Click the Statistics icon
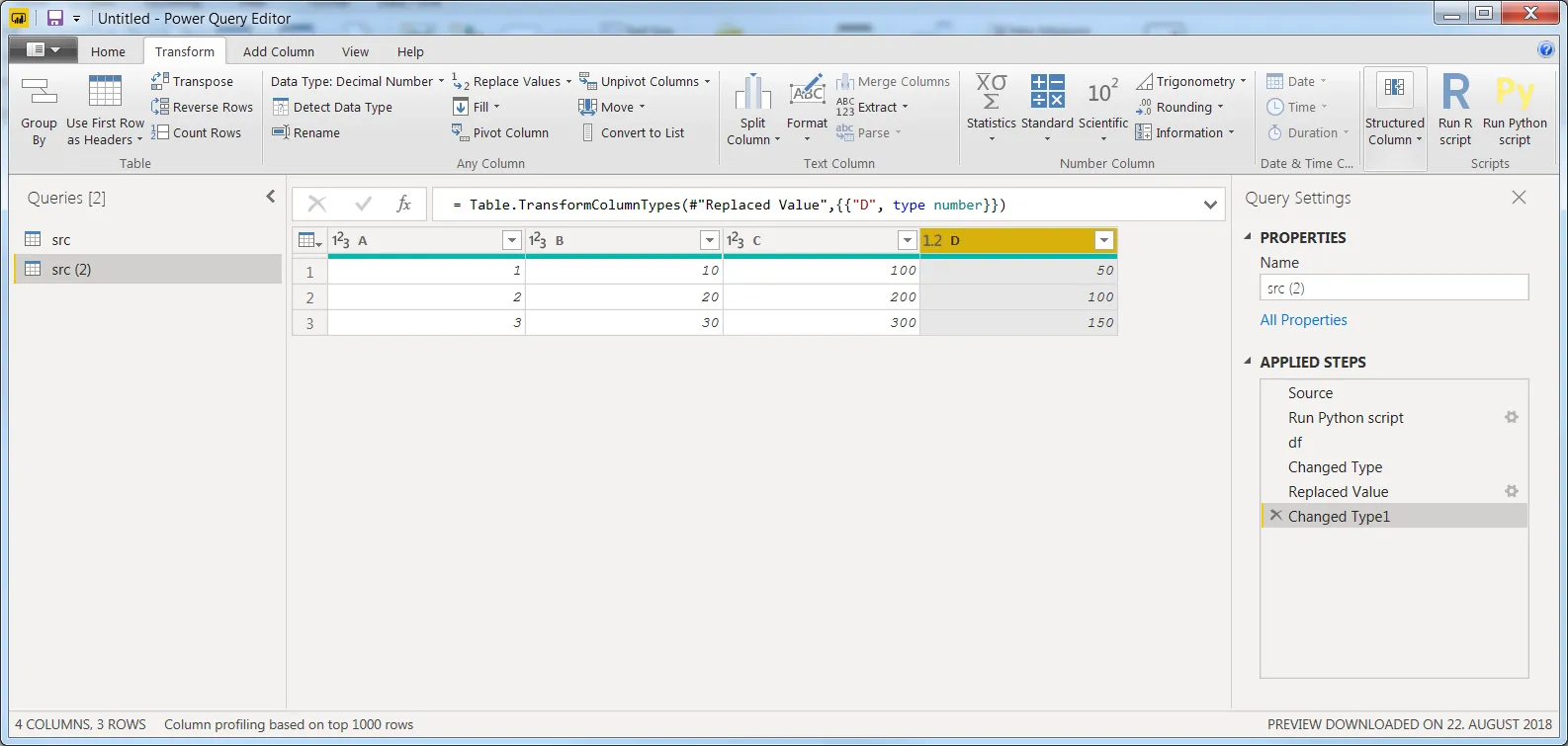 (x=991, y=92)
